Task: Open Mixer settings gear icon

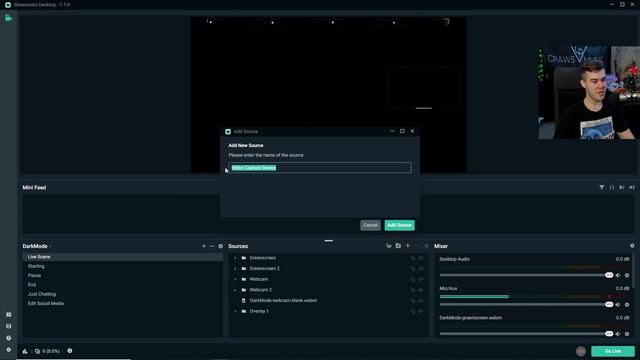Action: [x=632, y=246]
